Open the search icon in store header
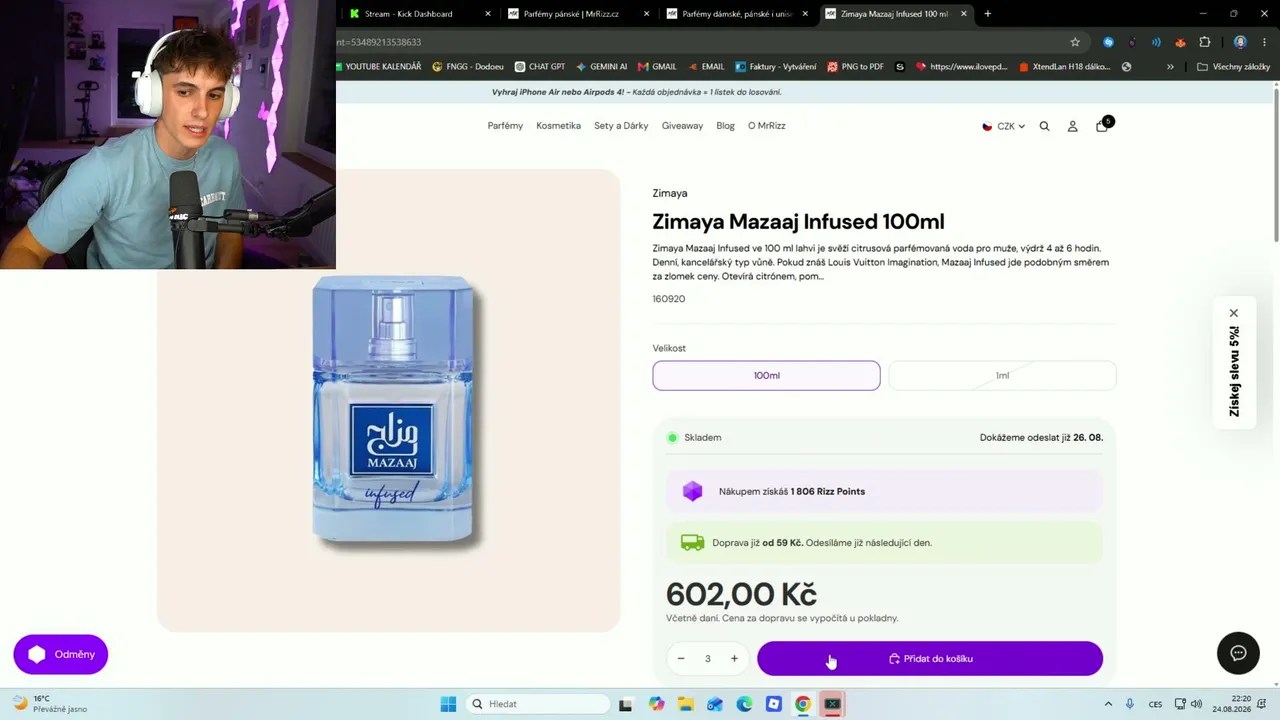 1044,126
